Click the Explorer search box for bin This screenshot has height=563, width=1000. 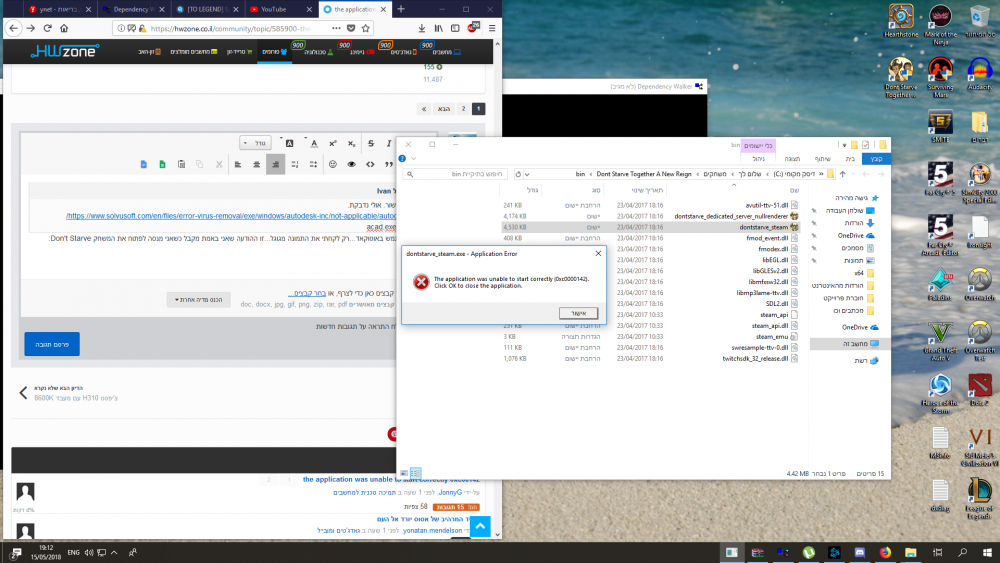pyautogui.click(x=455, y=174)
